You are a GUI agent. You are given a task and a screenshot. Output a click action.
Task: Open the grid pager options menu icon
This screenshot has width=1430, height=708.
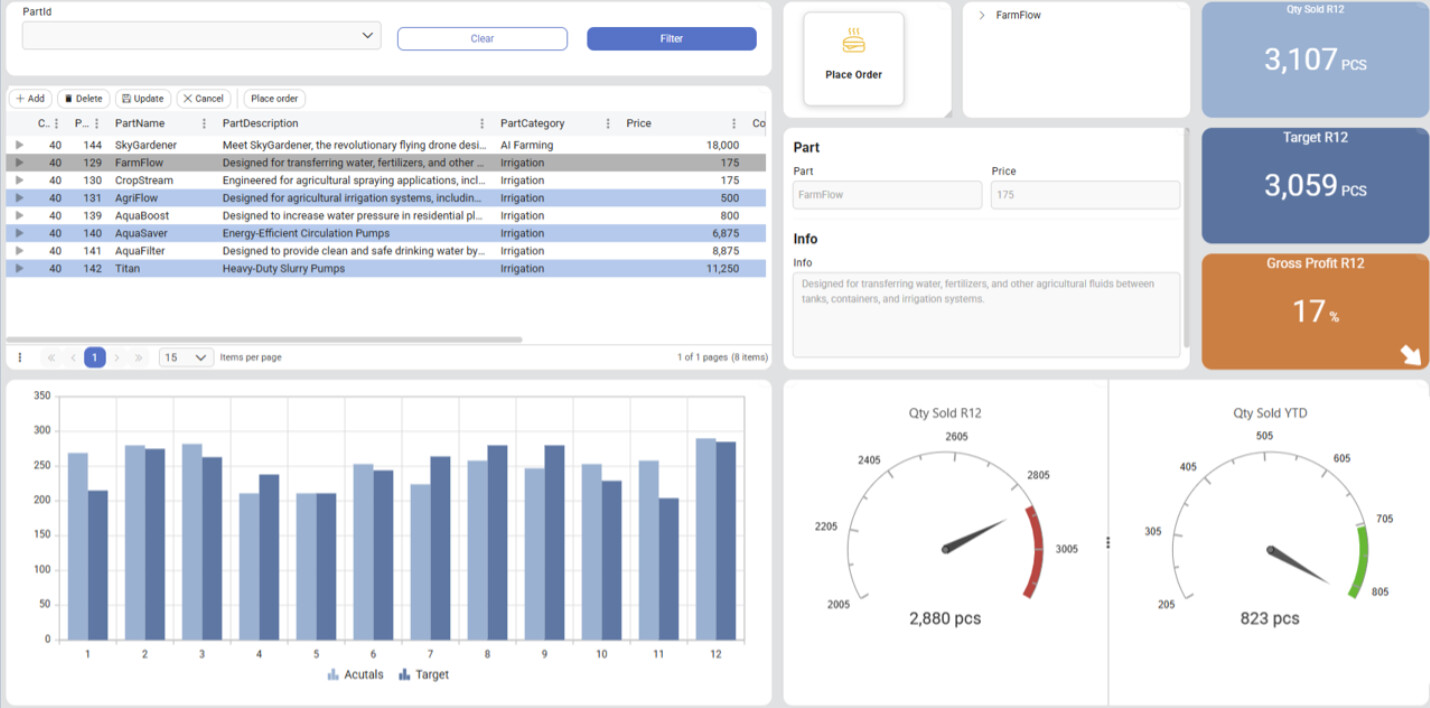[20, 357]
